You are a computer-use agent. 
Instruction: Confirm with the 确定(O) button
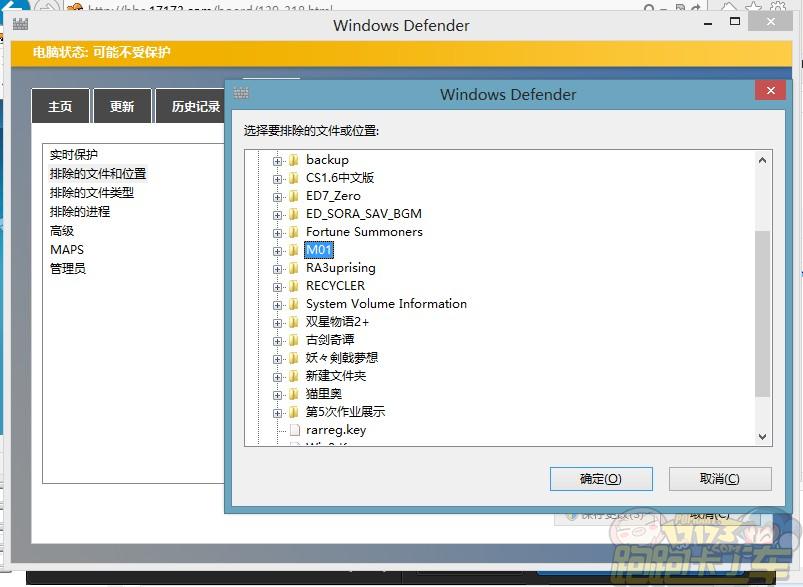click(601, 479)
